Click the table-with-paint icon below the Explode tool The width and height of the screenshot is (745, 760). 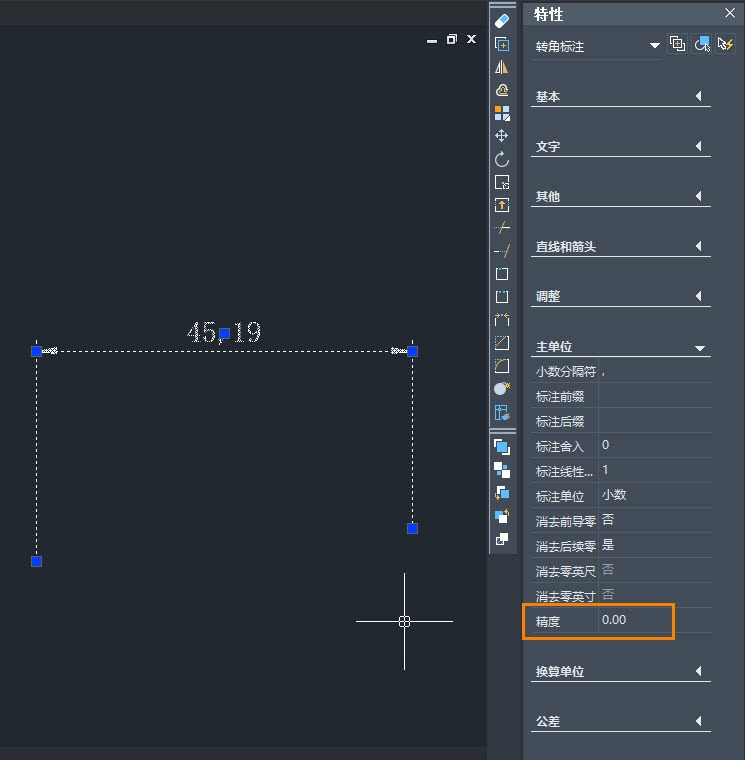click(x=502, y=412)
